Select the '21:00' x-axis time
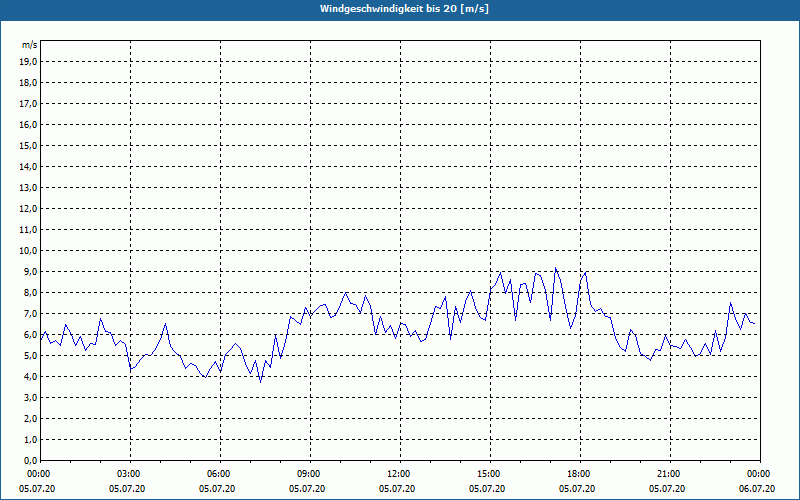The width and height of the screenshot is (800, 500). pyautogui.click(x=670, y=474)
